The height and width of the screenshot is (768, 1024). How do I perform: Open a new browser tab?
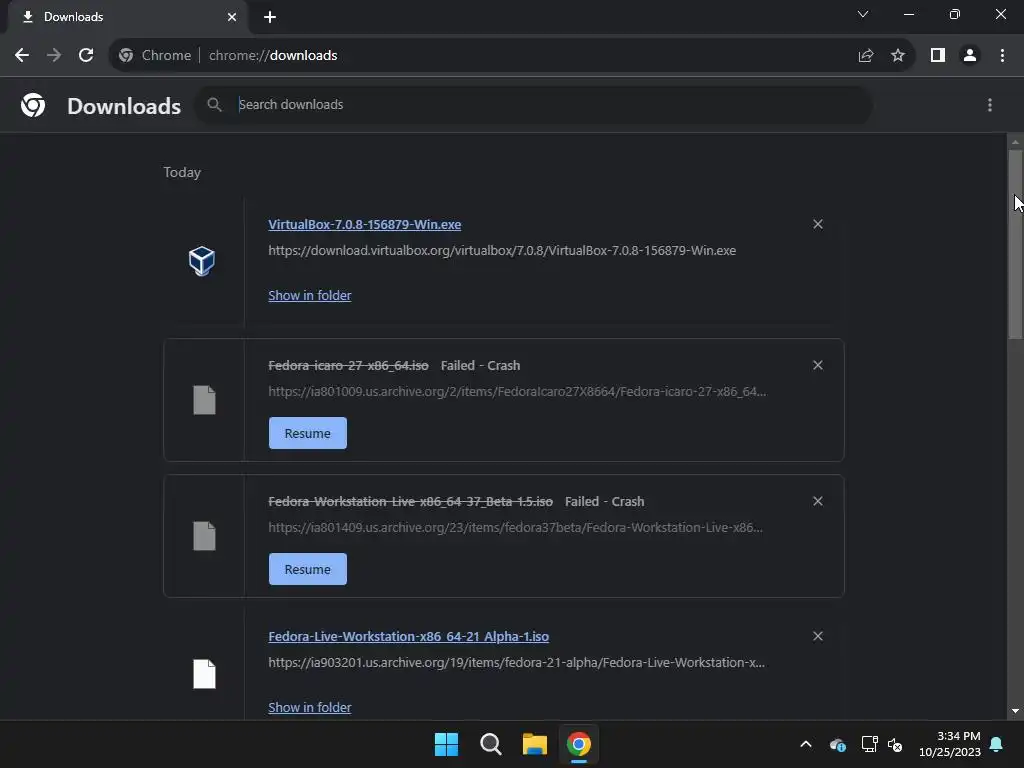click(x=270, y=17)
